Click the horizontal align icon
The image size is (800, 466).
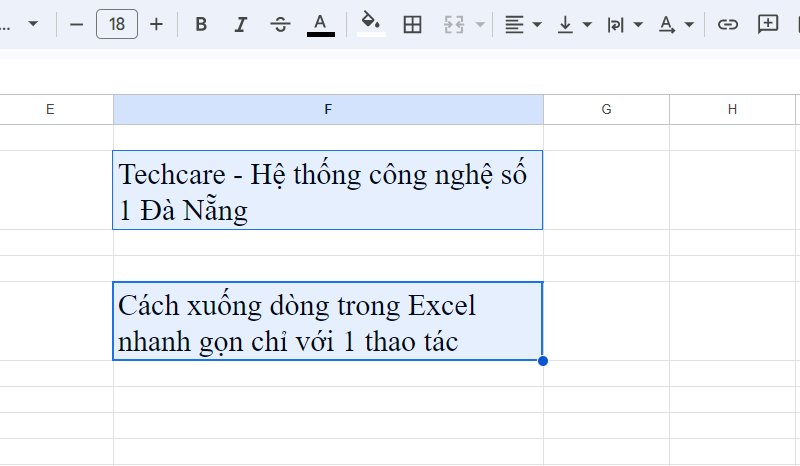pos(514,24)
